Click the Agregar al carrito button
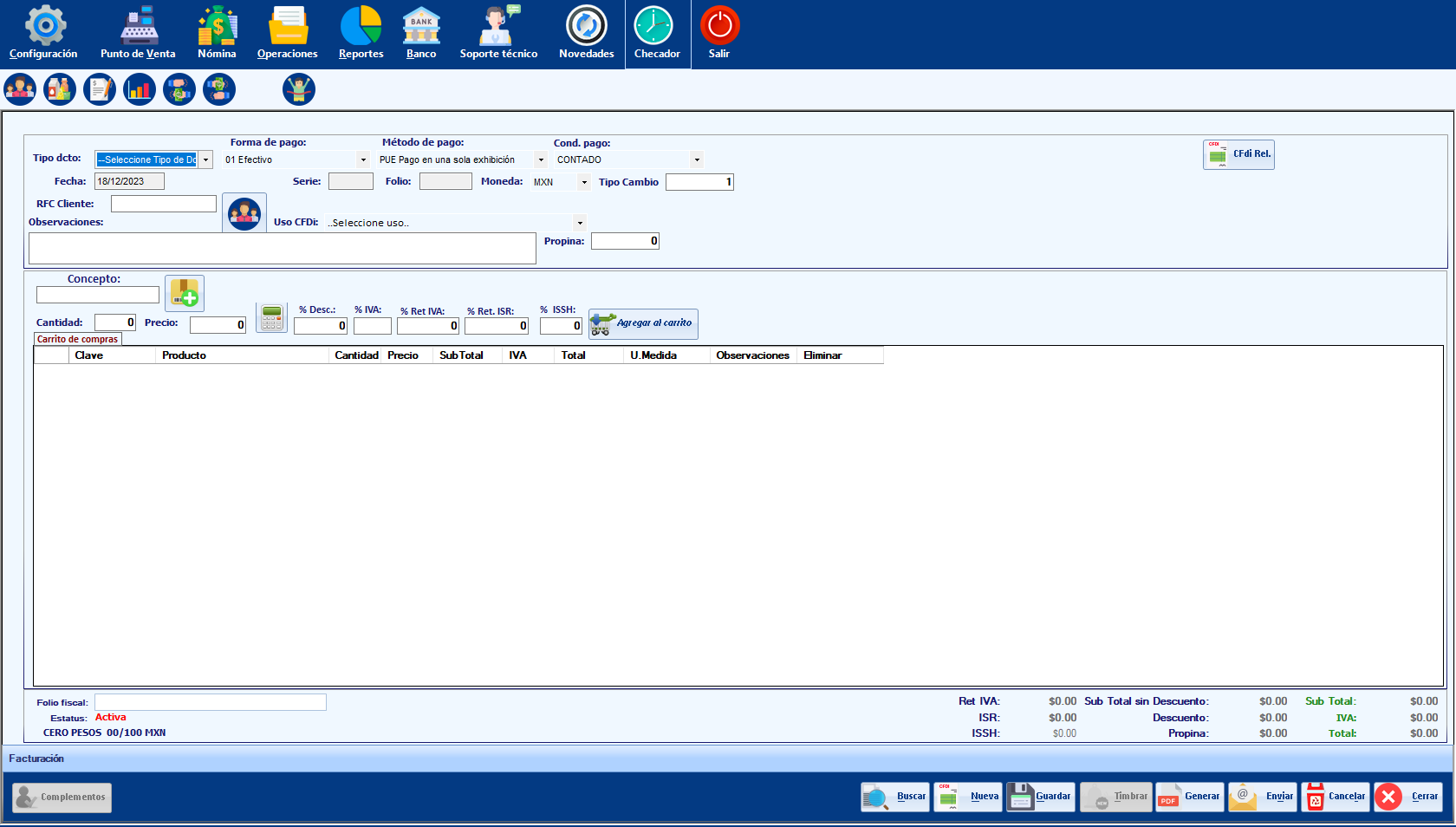The image size is (1456, 827). point(643,323)
